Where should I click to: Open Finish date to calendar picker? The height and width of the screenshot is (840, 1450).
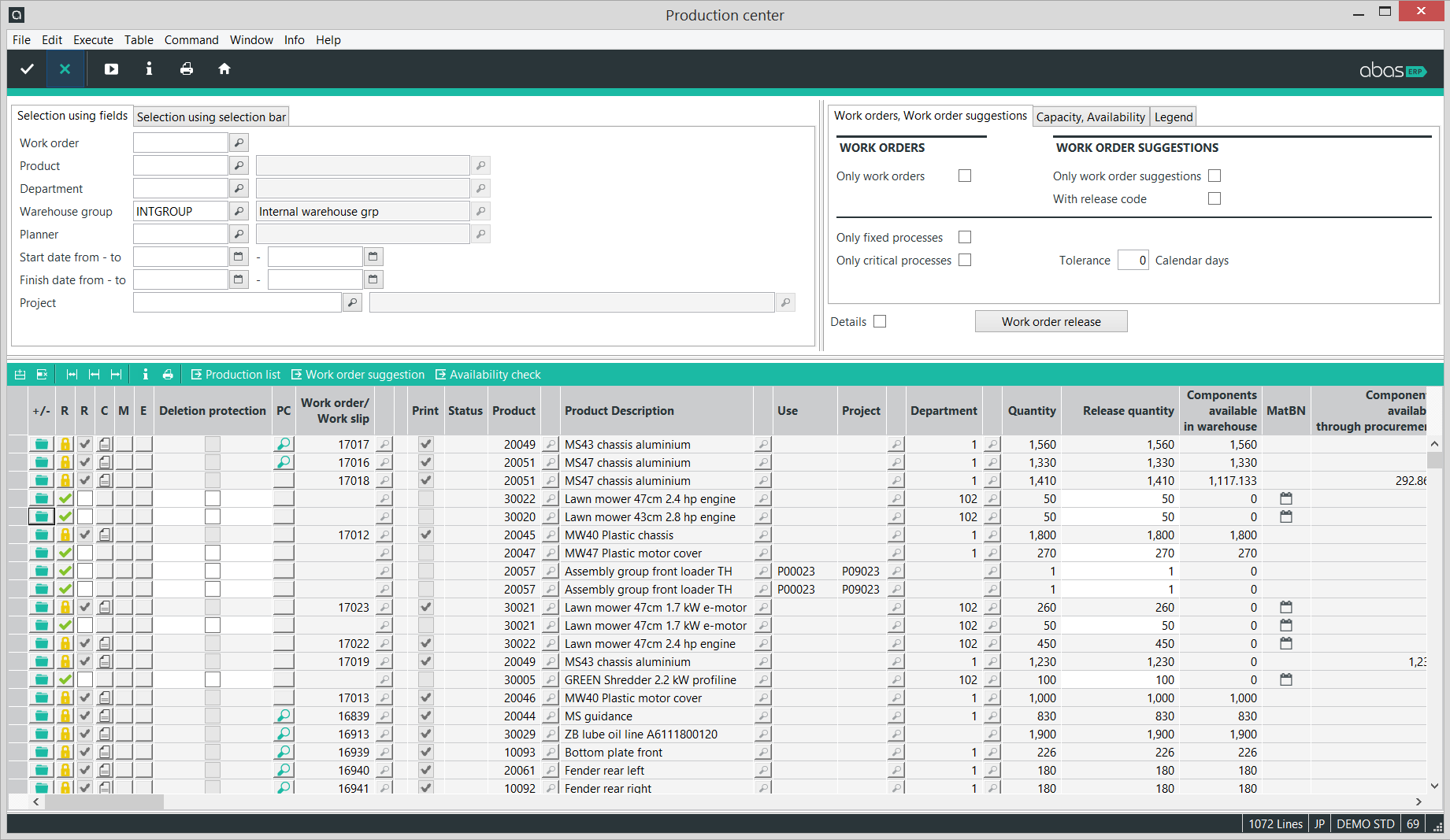[x=373, y=279]
